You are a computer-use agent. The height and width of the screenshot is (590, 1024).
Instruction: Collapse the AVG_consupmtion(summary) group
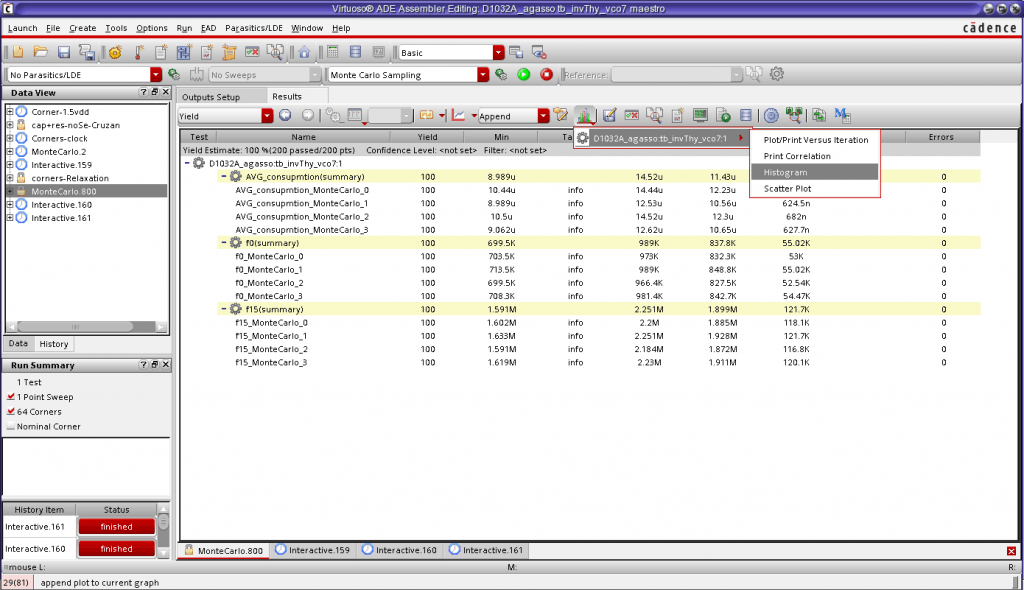pyautogui.click(x=223, y=176)
